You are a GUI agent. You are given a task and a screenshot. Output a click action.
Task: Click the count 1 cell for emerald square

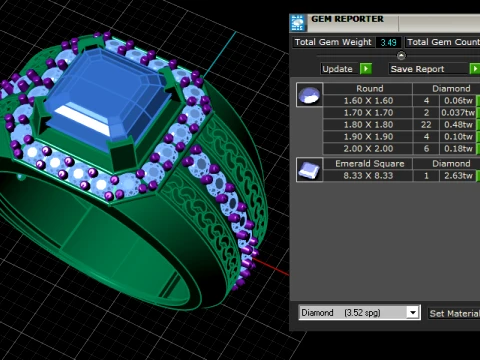tap(426, 176)
